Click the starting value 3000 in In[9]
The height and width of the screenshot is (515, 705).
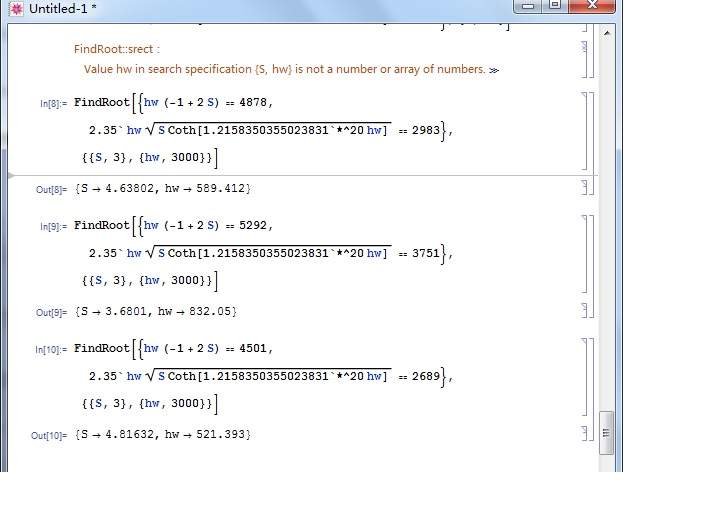click(x=185, y=281)
